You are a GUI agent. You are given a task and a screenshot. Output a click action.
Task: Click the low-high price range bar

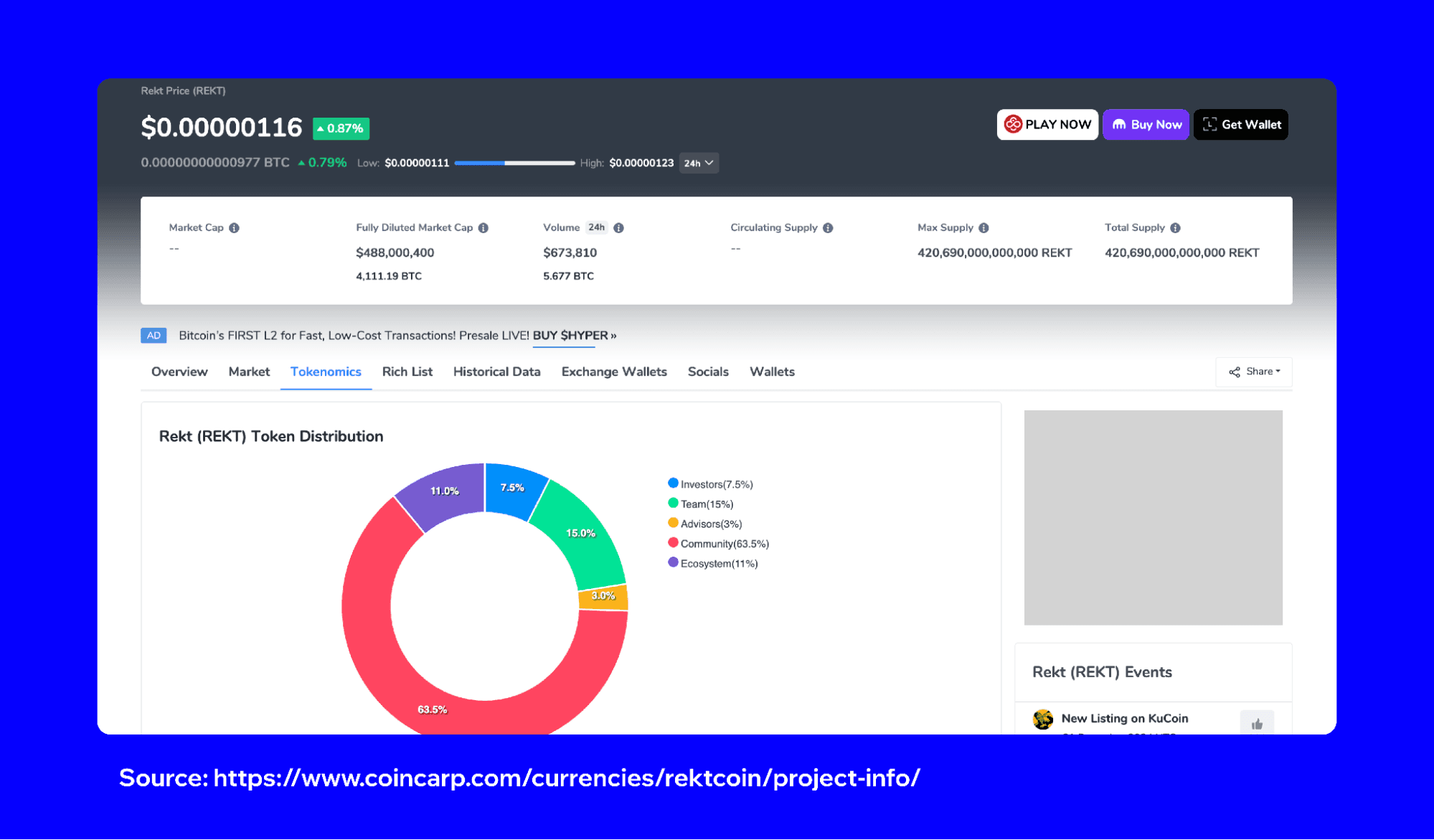coord(514,163)
